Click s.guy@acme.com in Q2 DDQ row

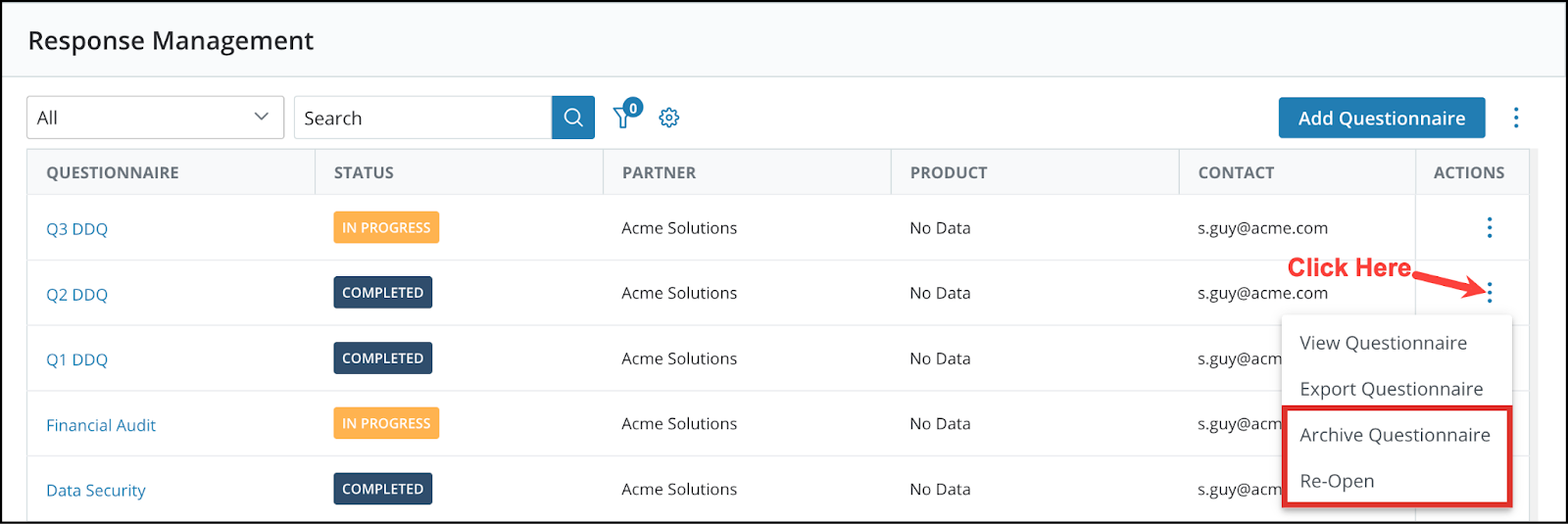[x=1262, y=293]
